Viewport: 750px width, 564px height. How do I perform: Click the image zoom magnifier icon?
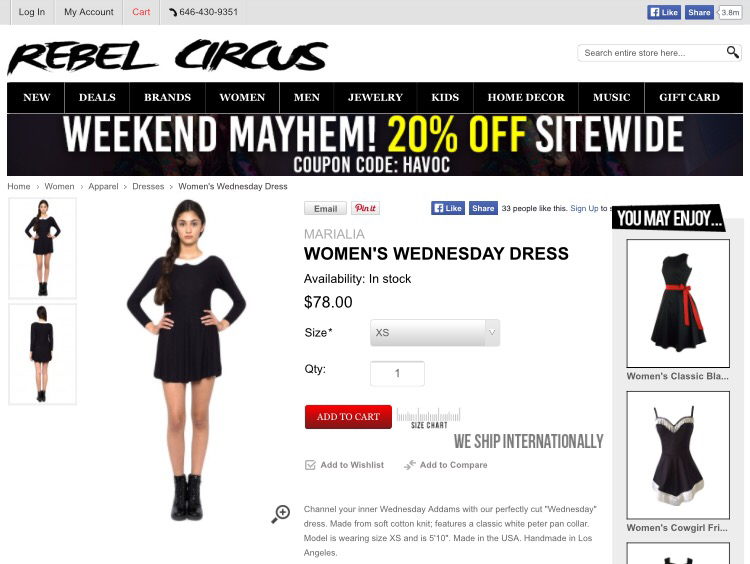[281, 514]
